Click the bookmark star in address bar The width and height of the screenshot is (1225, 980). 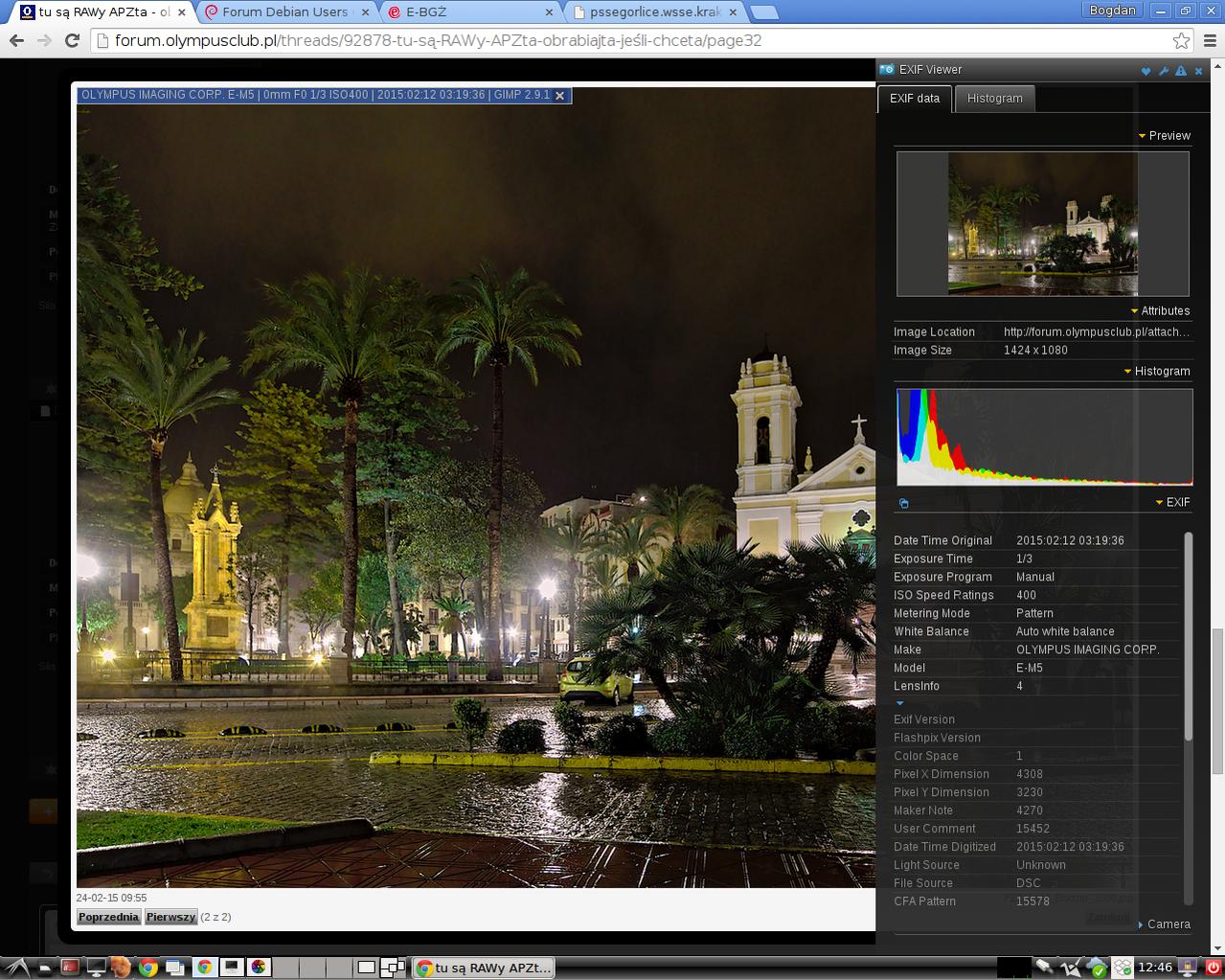tap(1181, 40)
